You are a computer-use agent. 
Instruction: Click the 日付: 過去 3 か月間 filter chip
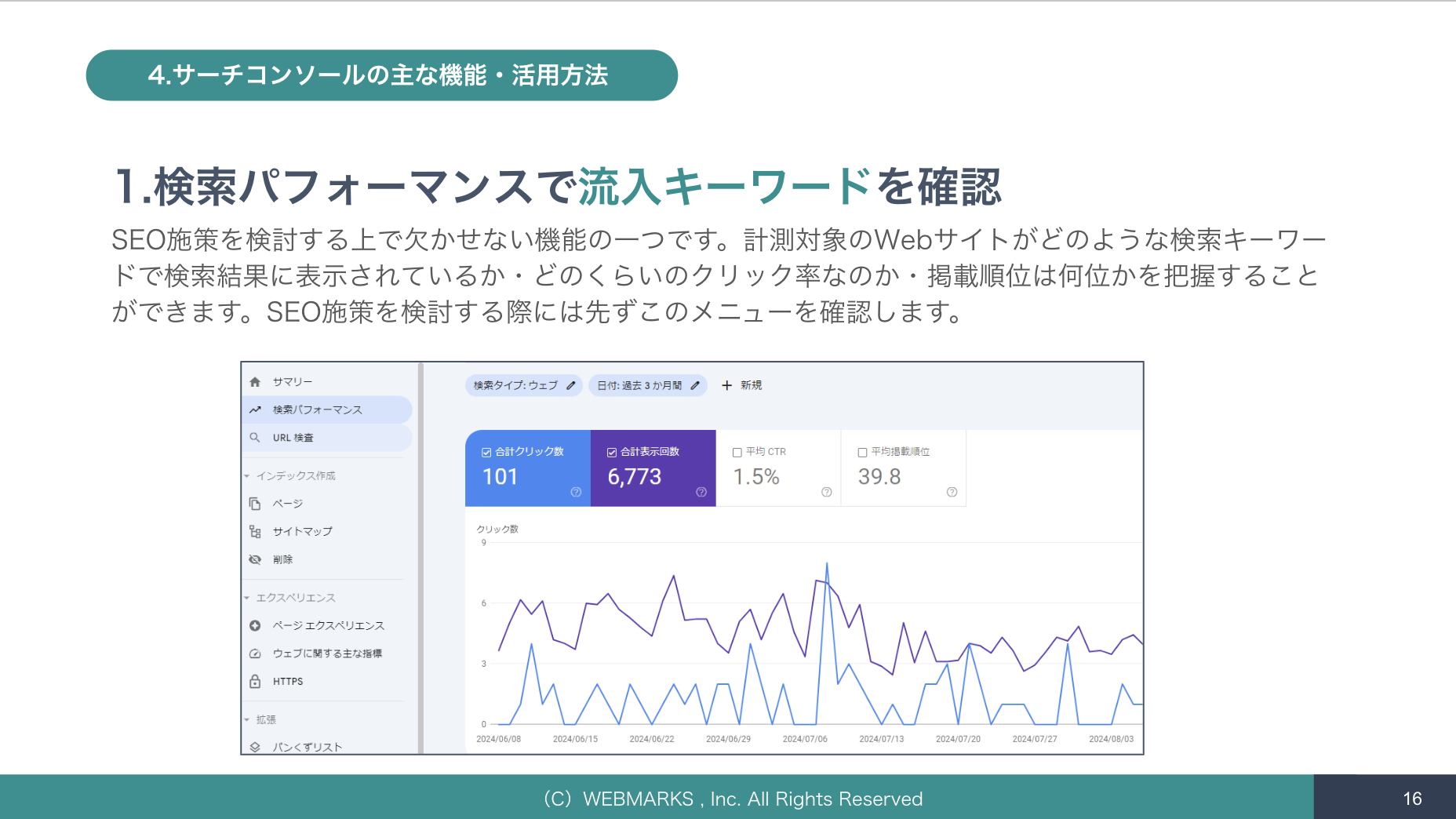point(639,385)
